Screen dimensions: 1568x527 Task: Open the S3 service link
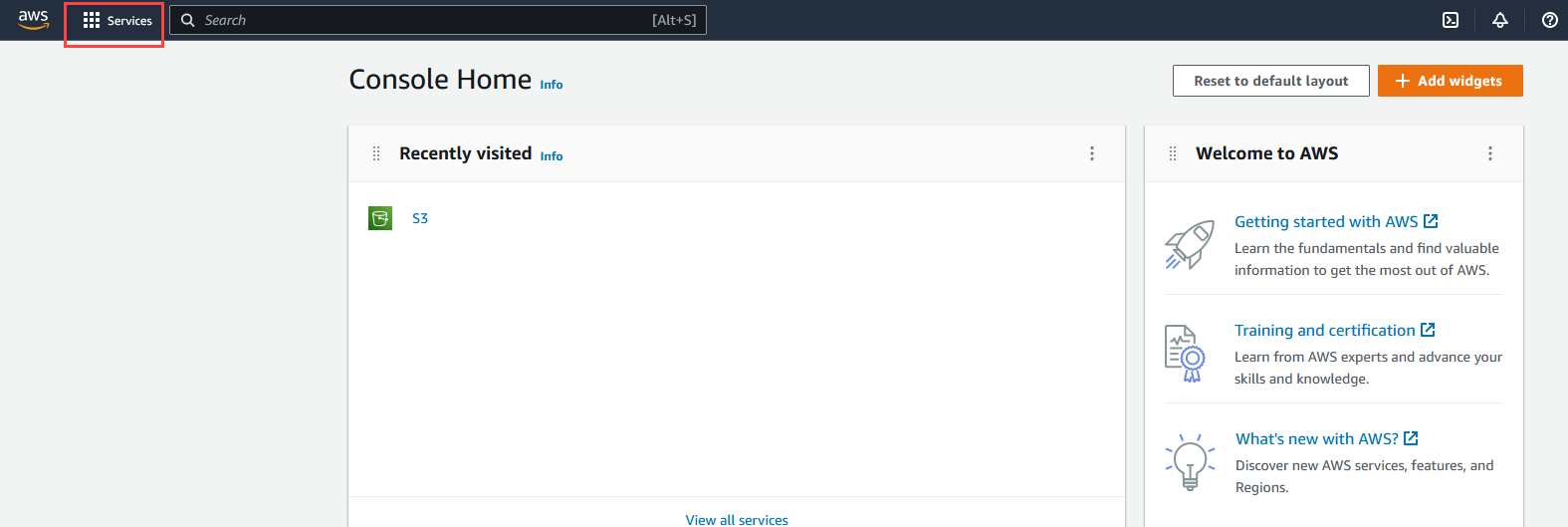(x=420, y=218)
